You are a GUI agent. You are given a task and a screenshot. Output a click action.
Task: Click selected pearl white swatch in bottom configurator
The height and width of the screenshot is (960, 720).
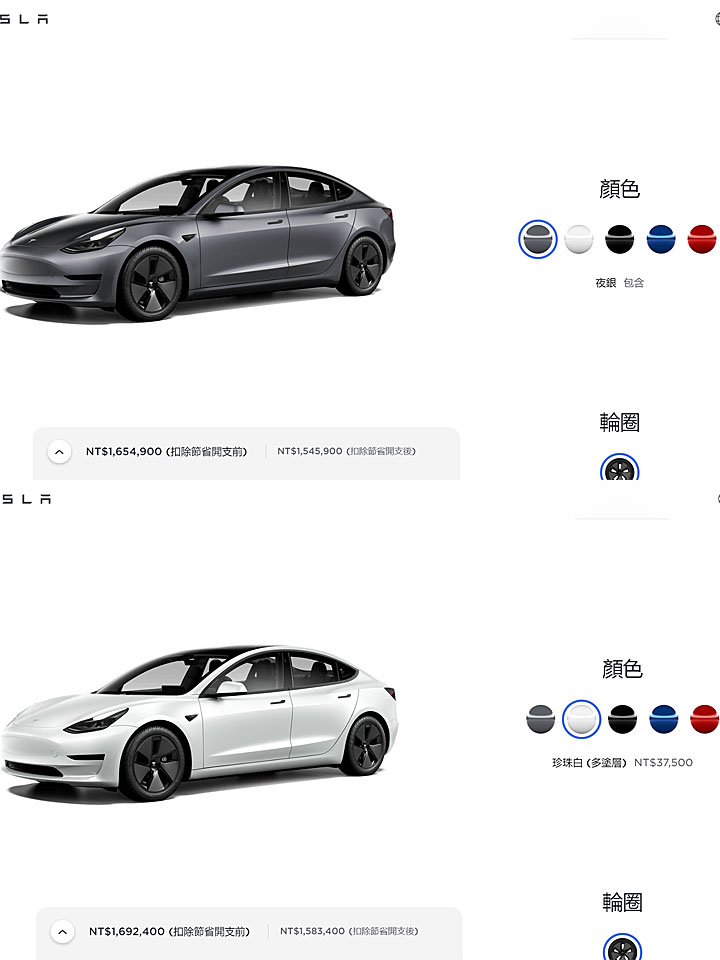582,719
